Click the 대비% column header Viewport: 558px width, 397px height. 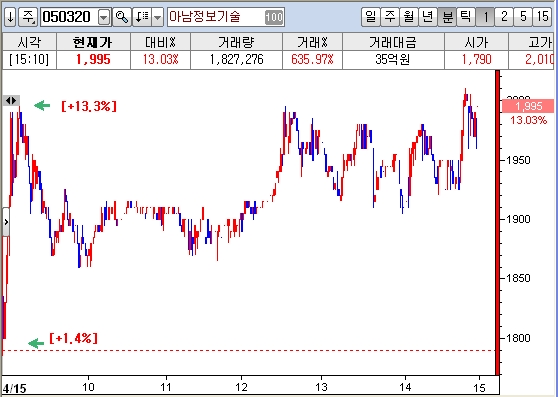tap(160, 42)
